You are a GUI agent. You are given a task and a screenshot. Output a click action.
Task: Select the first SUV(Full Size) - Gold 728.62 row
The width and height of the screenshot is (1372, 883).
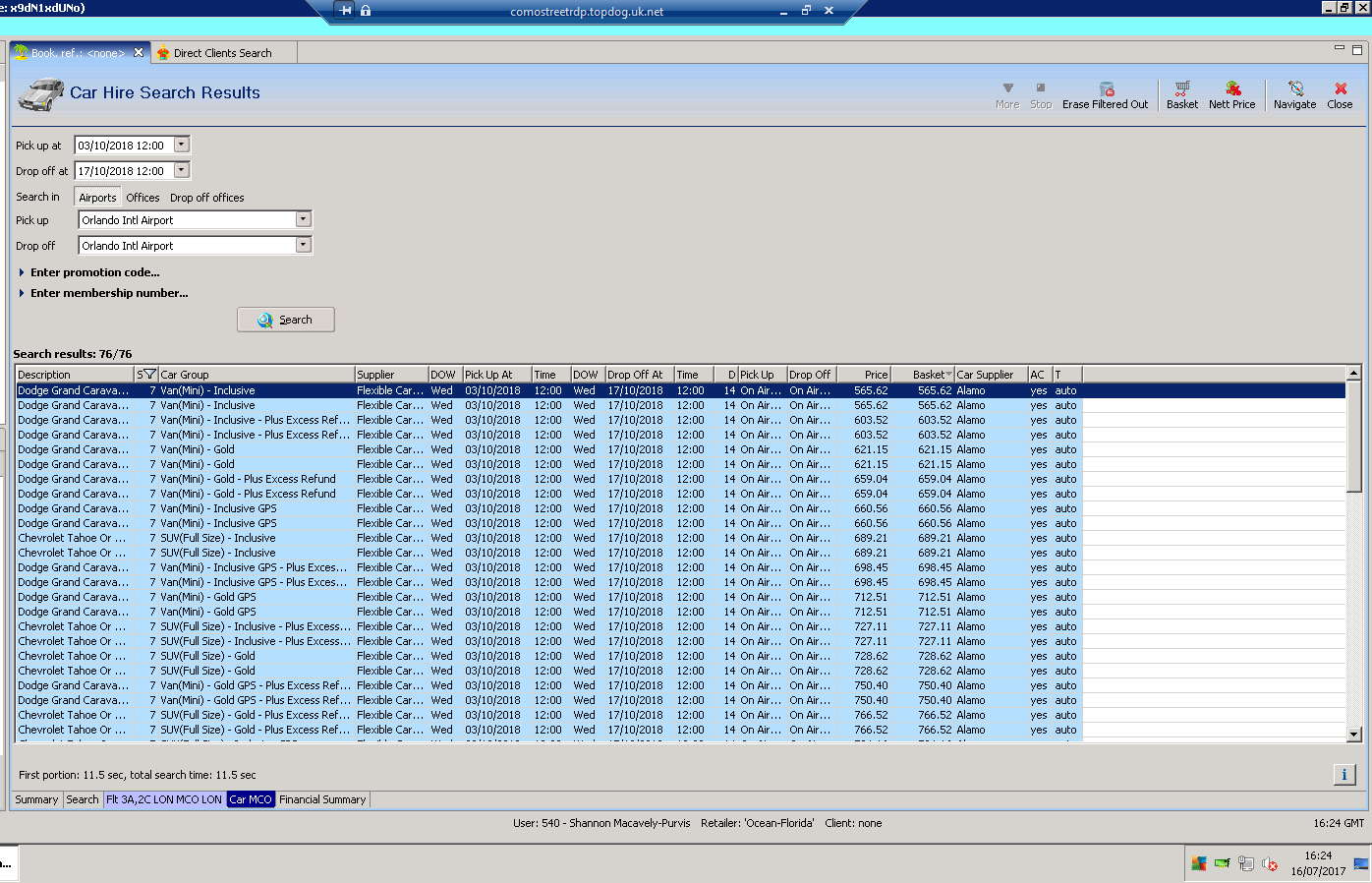548,656
